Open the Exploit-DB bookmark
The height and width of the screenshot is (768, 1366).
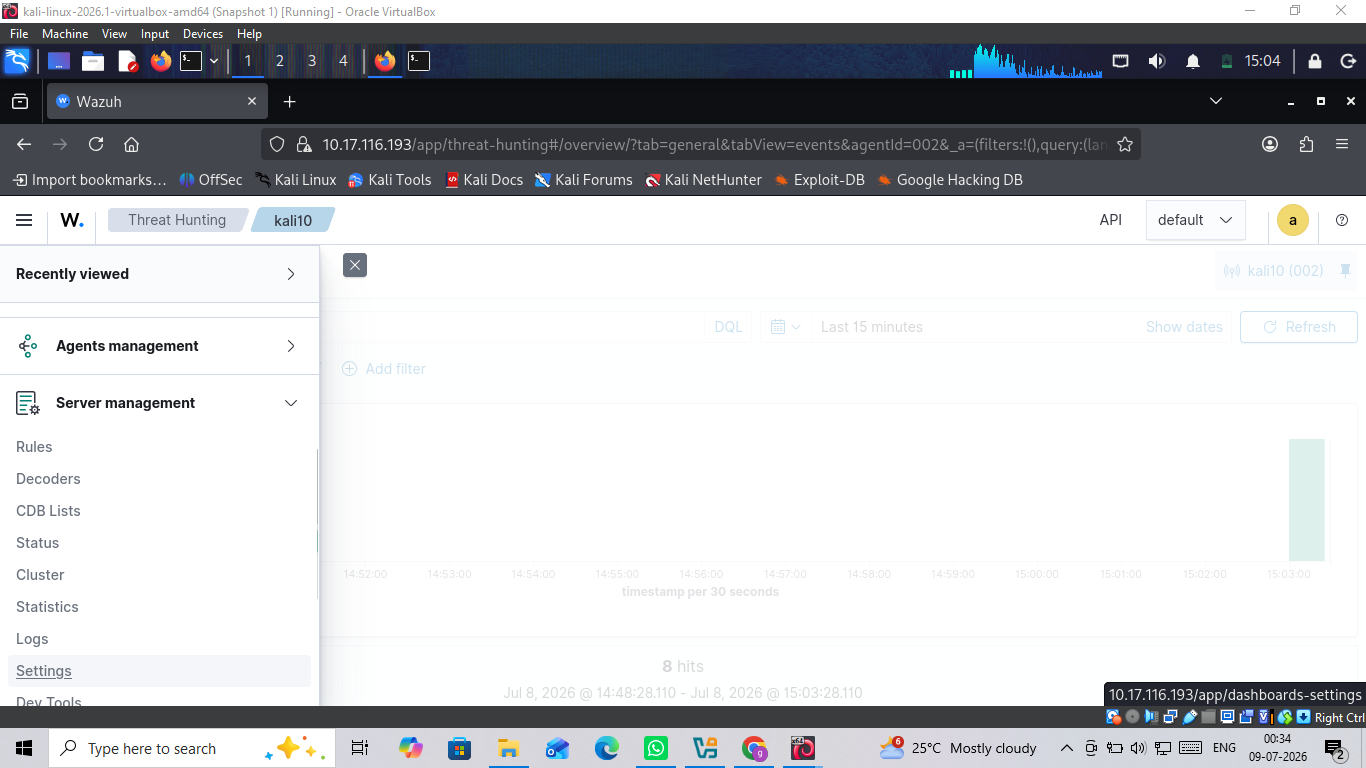tap(819, 180)
